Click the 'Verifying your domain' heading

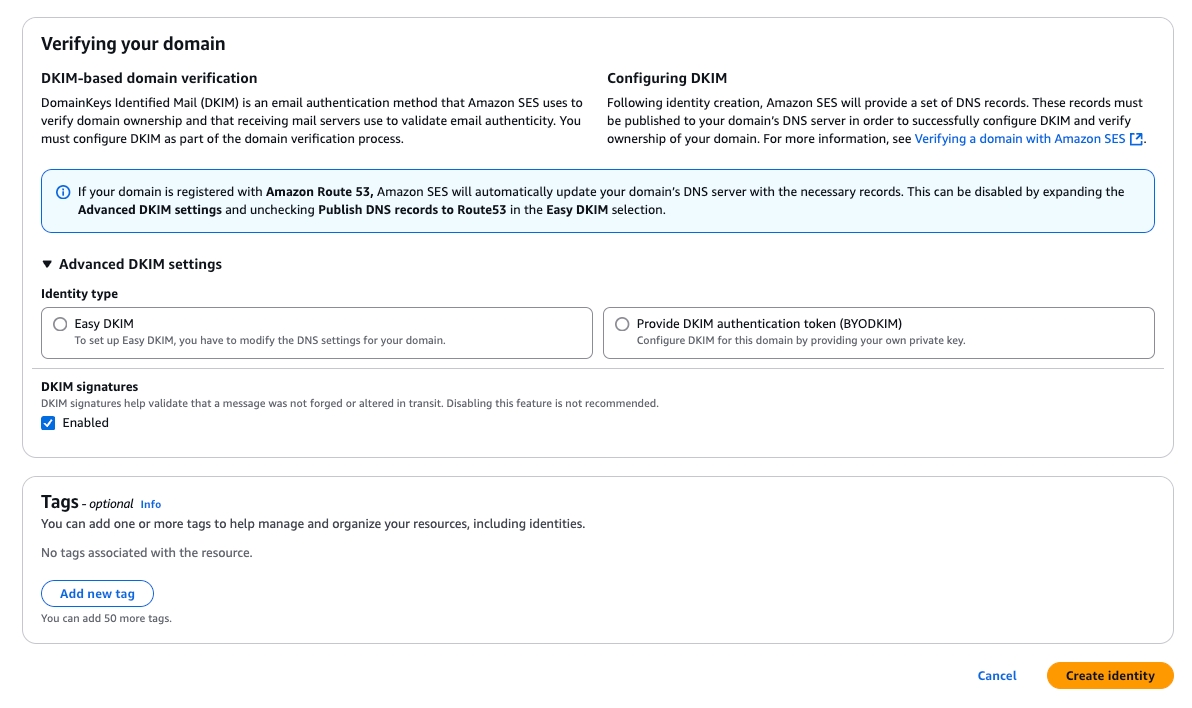[133, 44]
